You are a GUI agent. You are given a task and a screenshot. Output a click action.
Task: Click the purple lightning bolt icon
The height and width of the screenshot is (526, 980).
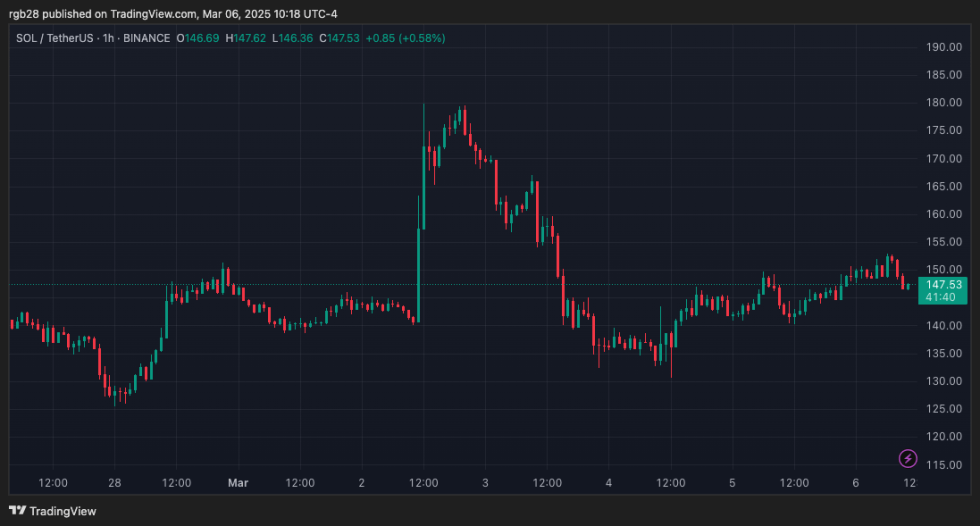tap(907, 459)
